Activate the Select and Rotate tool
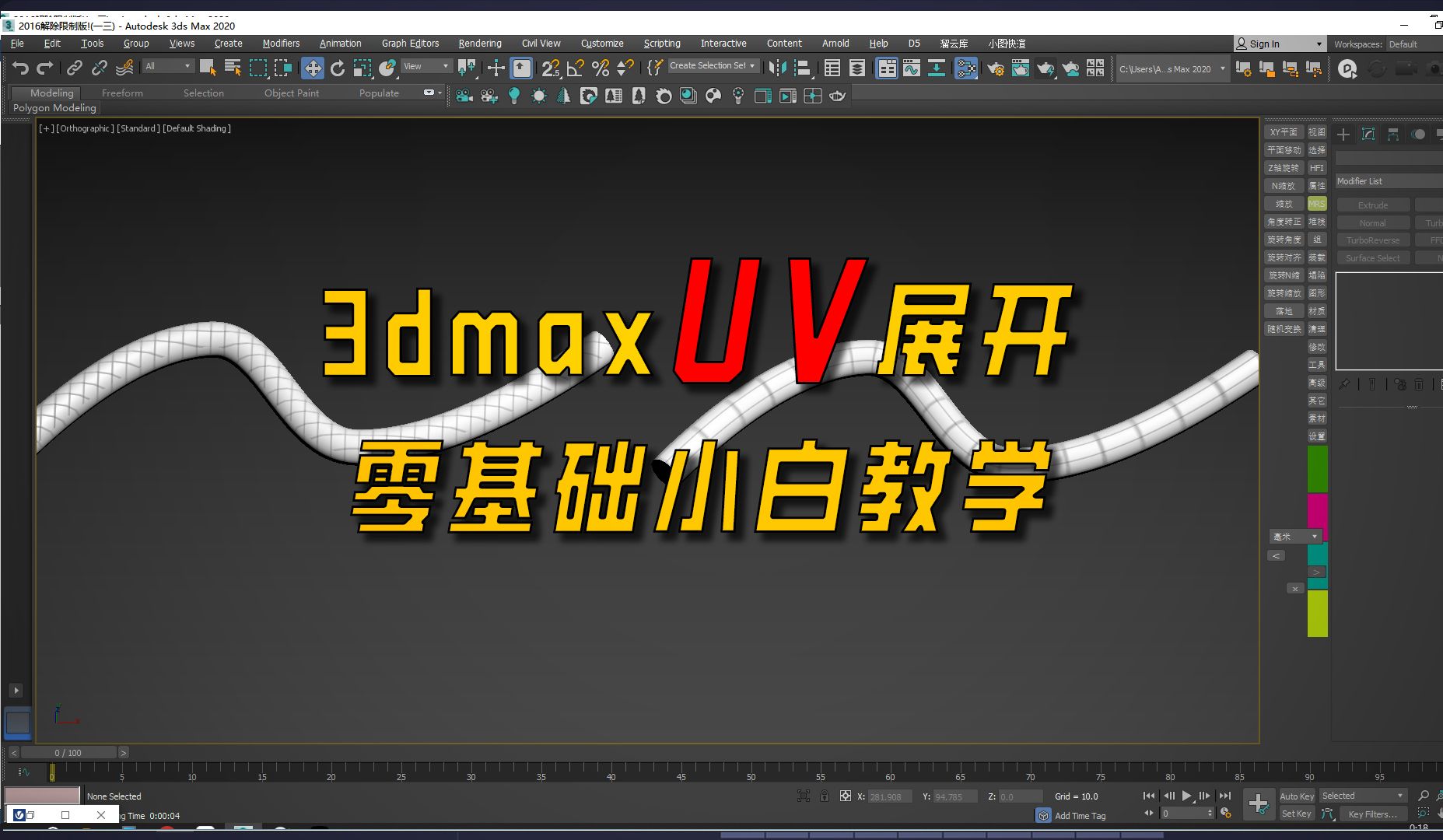The image size is (1443, 840). coord(338,68)
